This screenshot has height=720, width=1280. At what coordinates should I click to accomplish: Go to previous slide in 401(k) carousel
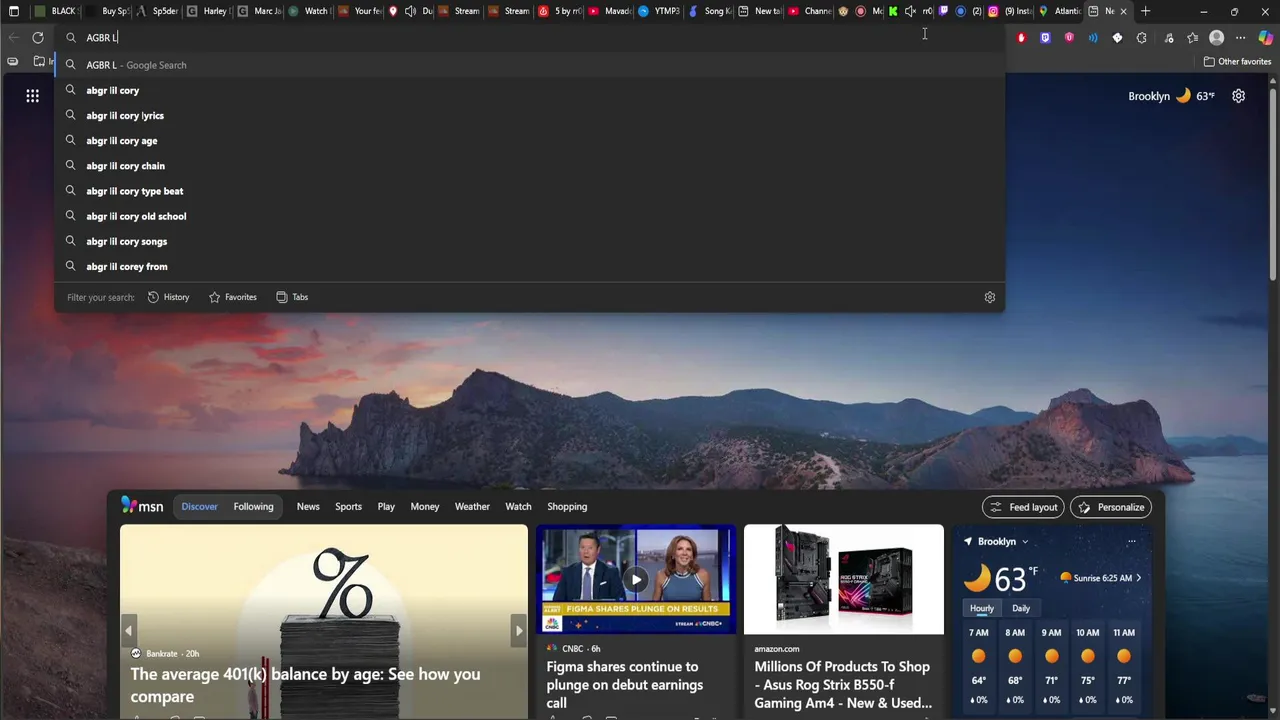128,630
